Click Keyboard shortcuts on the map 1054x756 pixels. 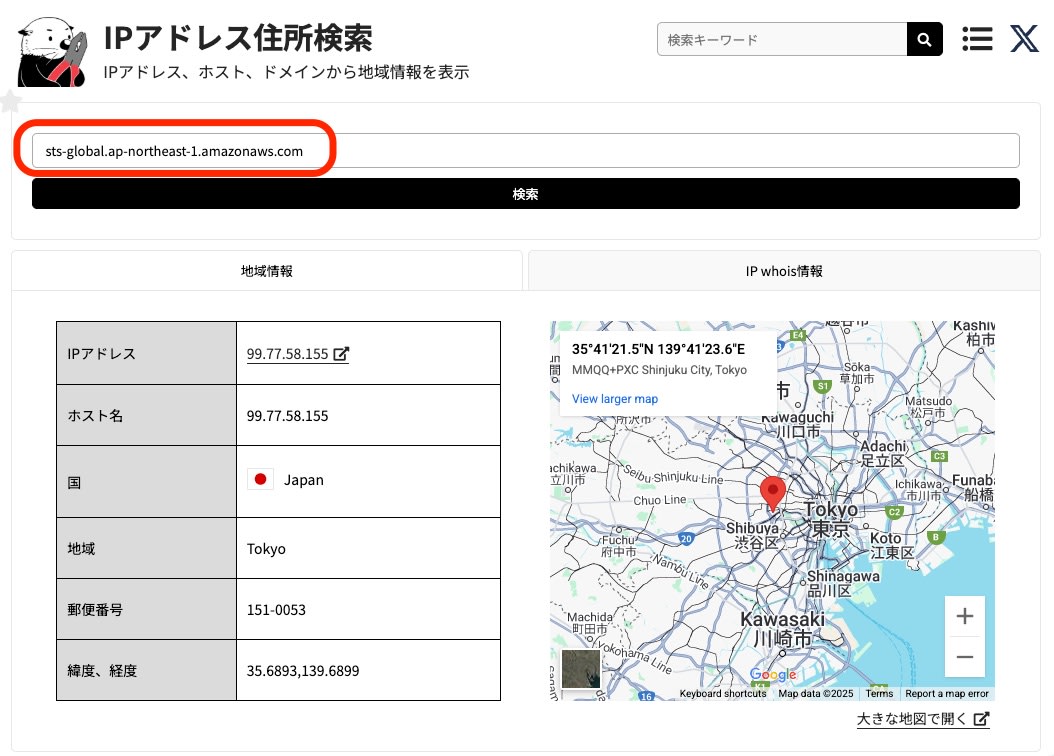723,694
